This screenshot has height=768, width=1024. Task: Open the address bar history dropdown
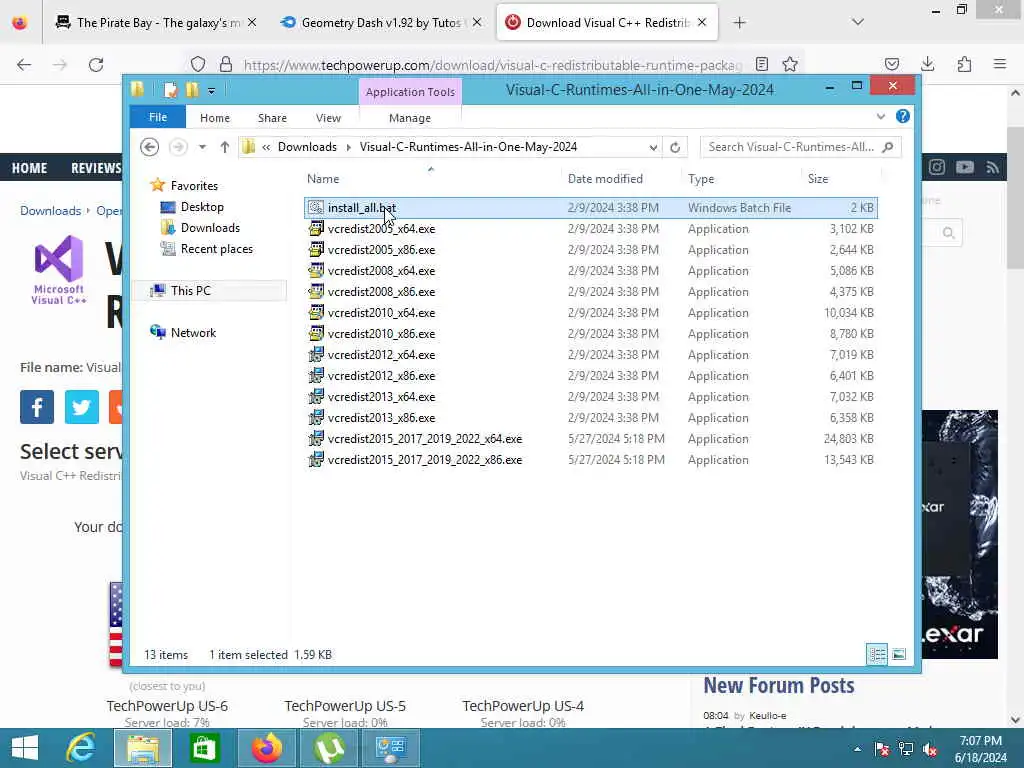coord(653,148)
